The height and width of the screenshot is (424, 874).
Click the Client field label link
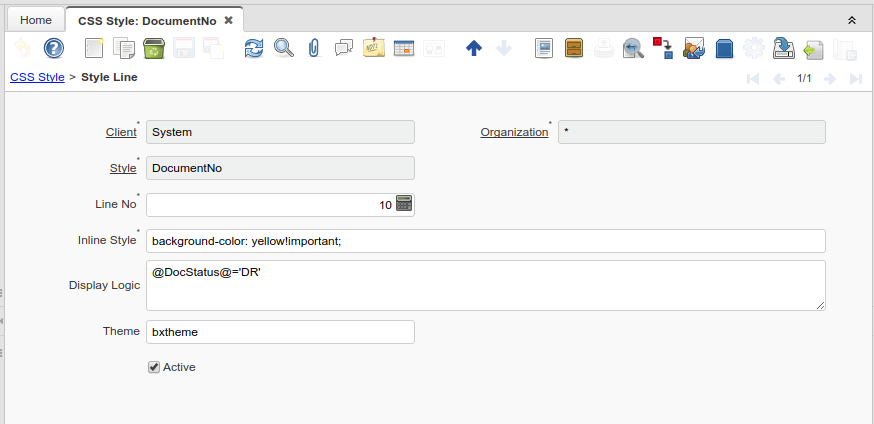click(121, 132)
